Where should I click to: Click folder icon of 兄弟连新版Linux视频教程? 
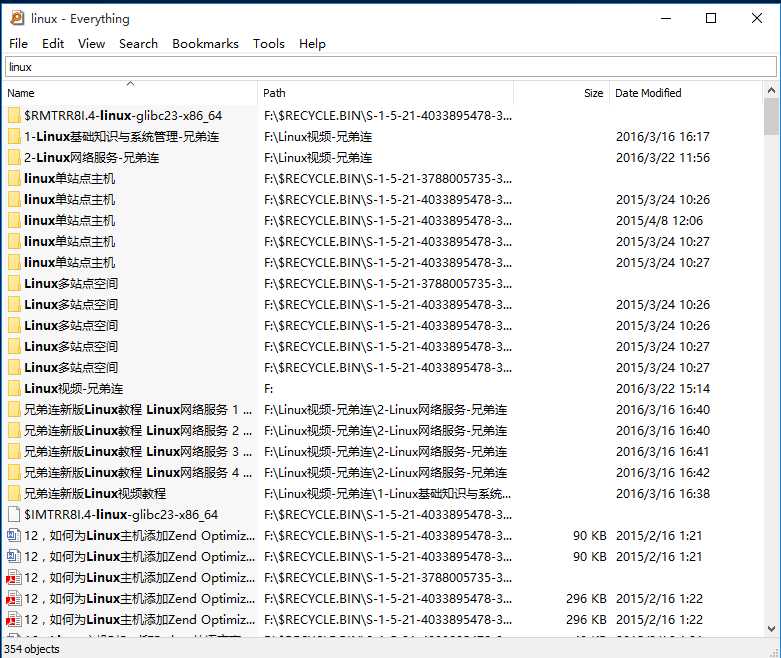[14, 494]
